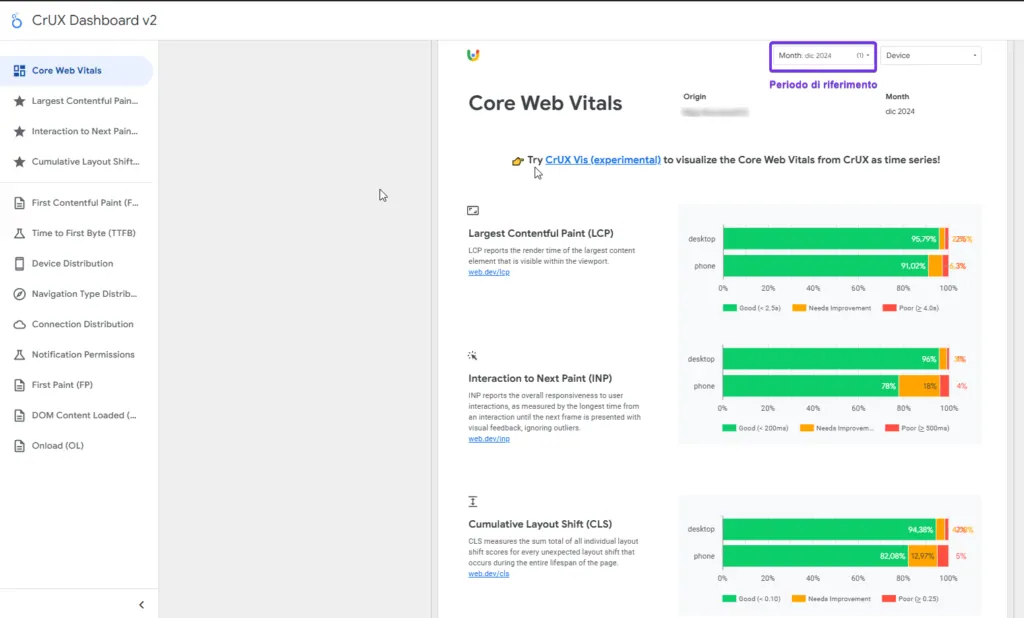Click the First Paint document icon
This screenshot has width=1024, height=618.
click(20, 385)
